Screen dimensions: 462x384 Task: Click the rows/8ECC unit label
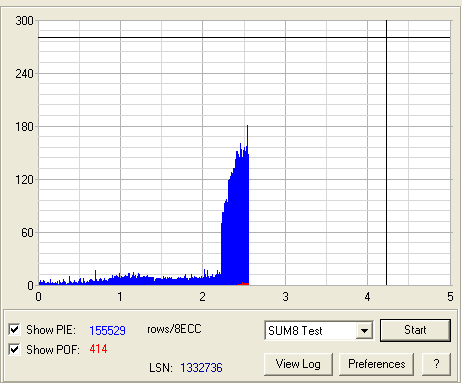pyautogui.click(x=174, y=329)
